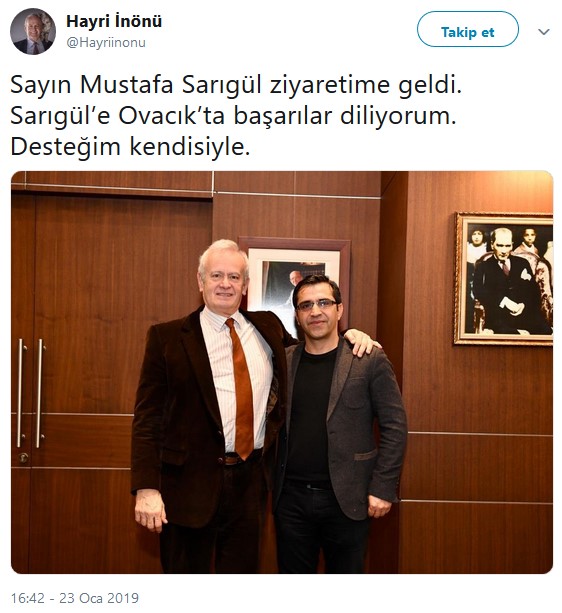This screenshot has width=562, height=613.
Task: Expand the tweet options chevron arrow
Action: point(544,31)
